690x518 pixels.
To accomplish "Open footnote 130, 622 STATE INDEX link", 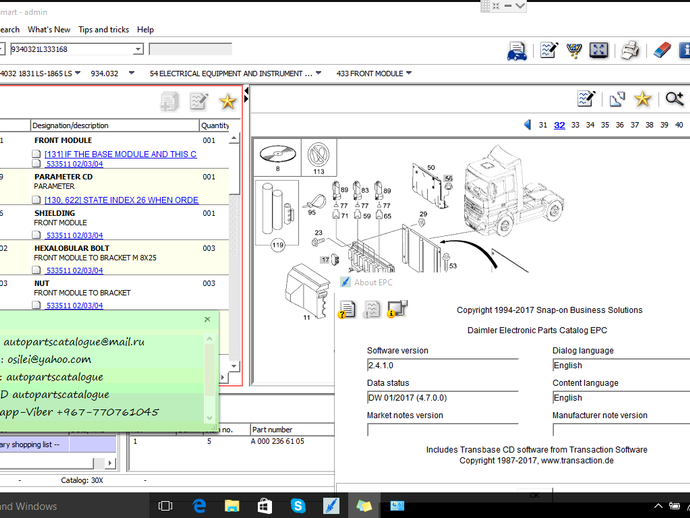I will point(121,200).
